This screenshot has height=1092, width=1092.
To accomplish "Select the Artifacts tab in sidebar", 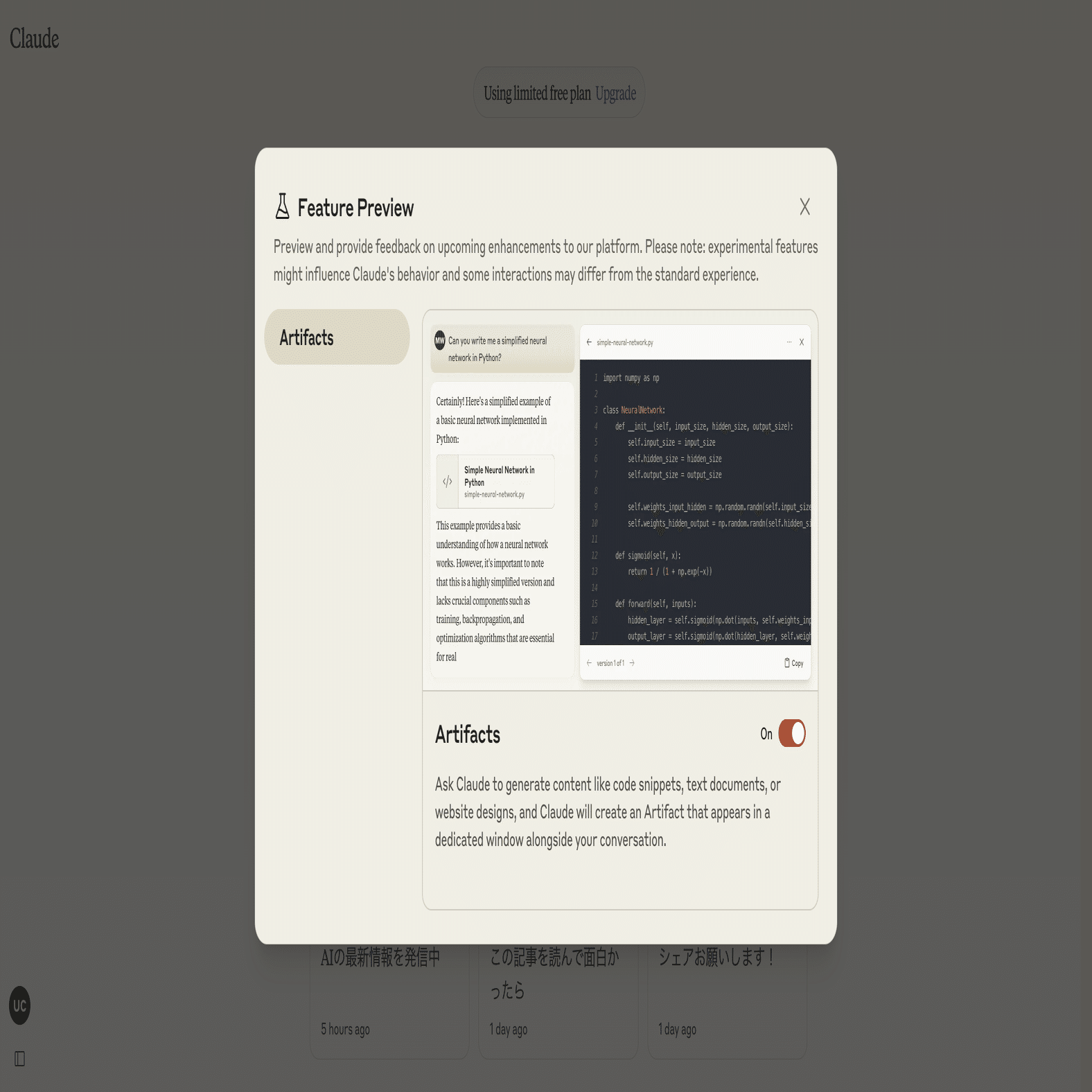I will pyautogui.click(x=337, y=337).
